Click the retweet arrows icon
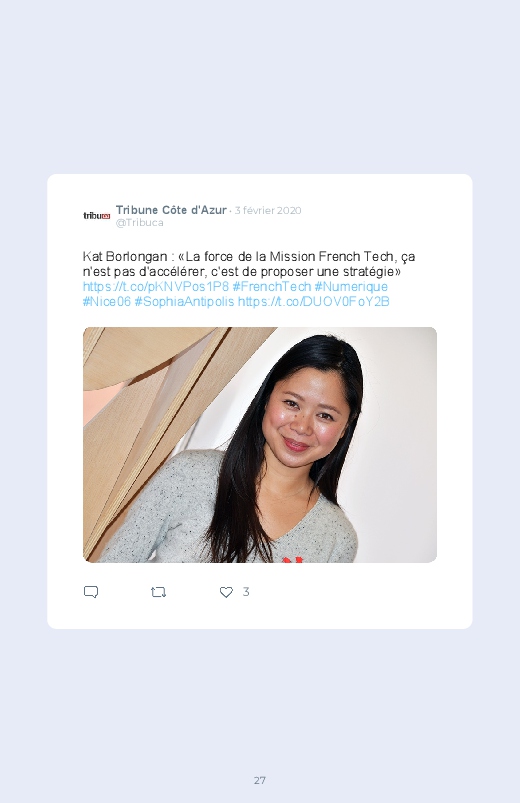This screenshot has height=803, width=520. point(158,593)
